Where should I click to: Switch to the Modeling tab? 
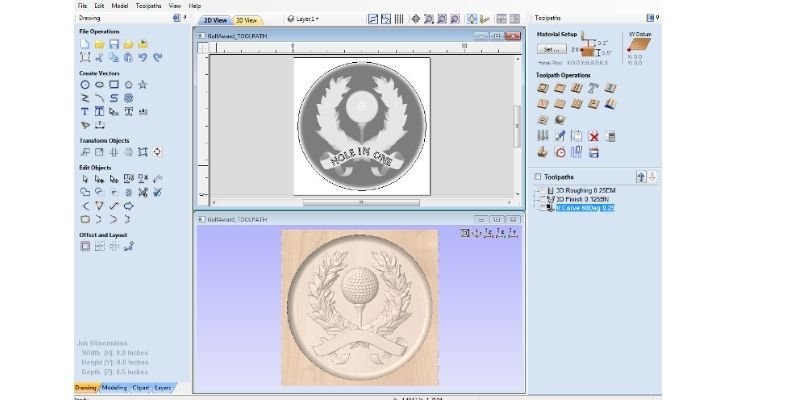[x=114, y=388]
